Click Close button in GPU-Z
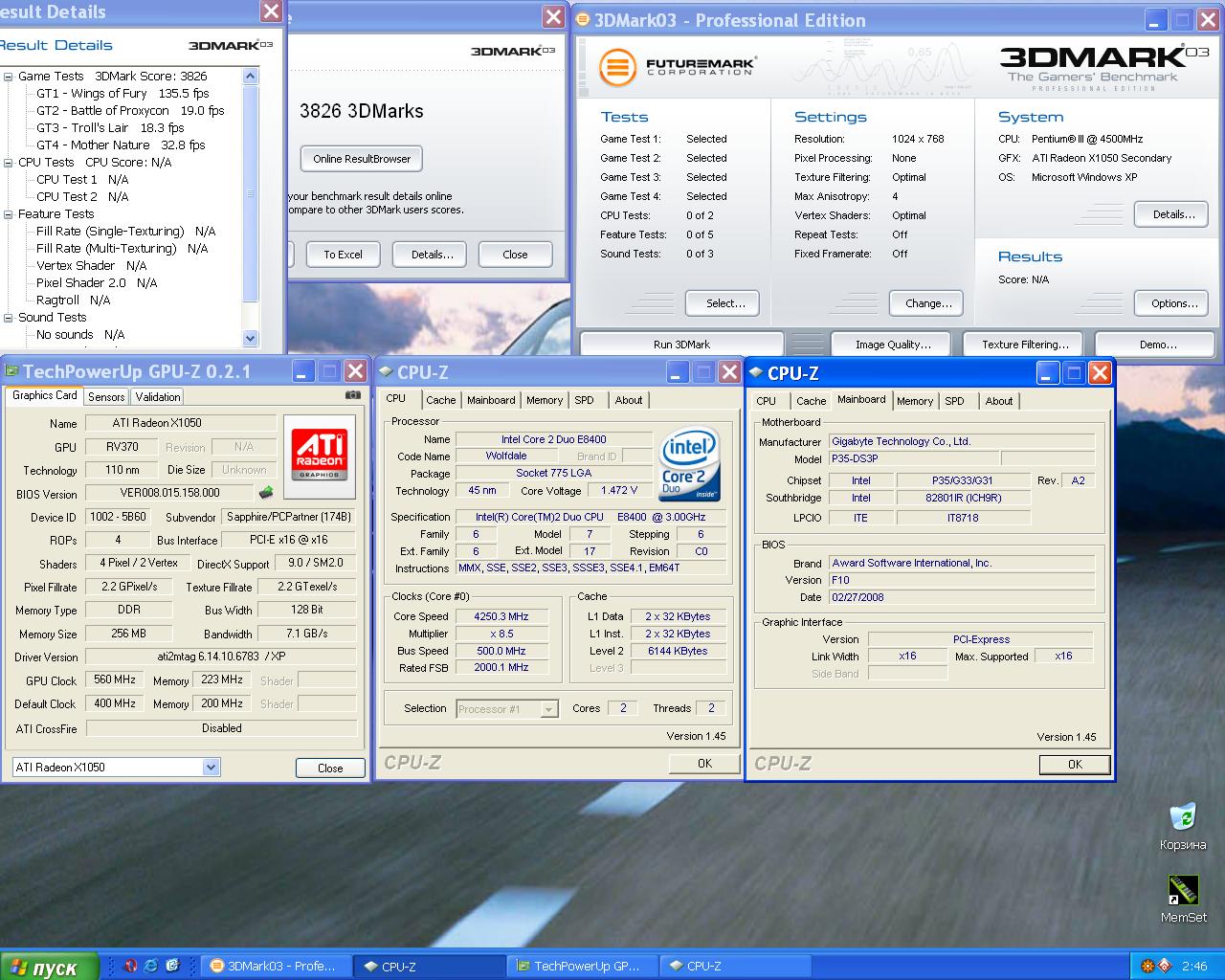This screenshot has height=980, width=1225. point(329,768)
